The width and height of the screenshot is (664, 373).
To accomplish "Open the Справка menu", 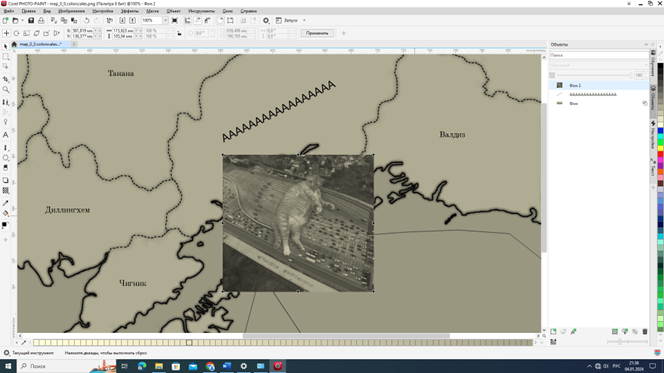I will tap(249, 11).
